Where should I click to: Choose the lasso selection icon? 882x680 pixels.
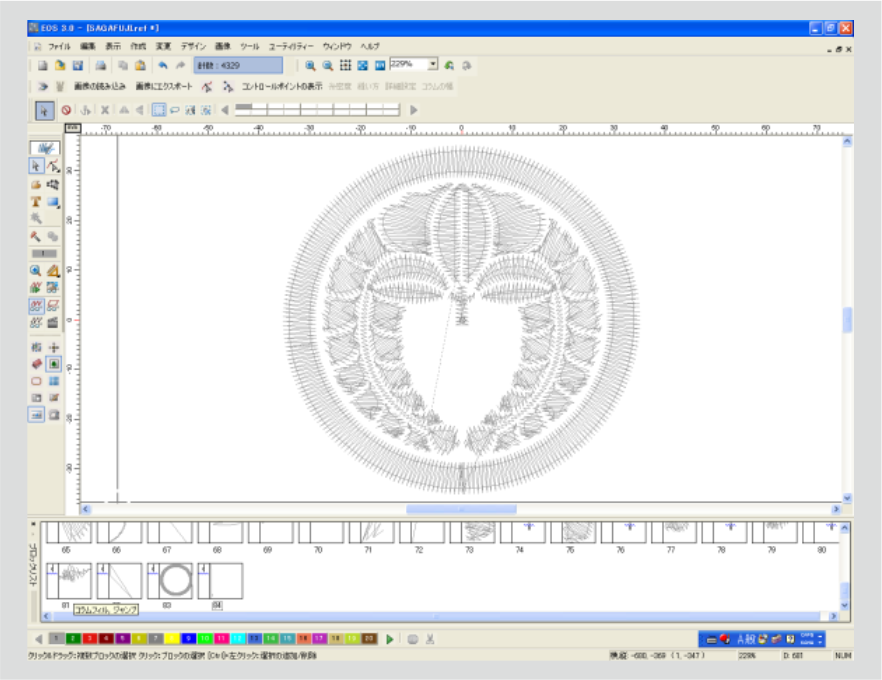[175, 110]
